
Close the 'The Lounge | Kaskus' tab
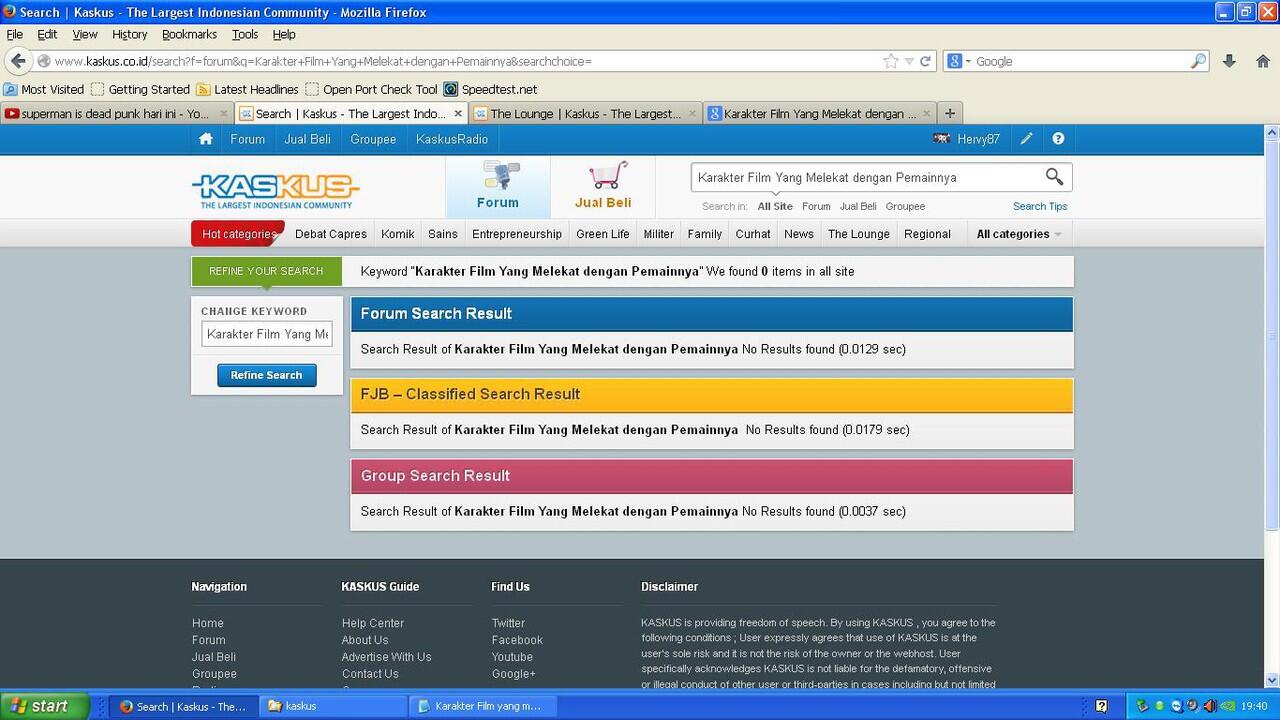(691, 114)
